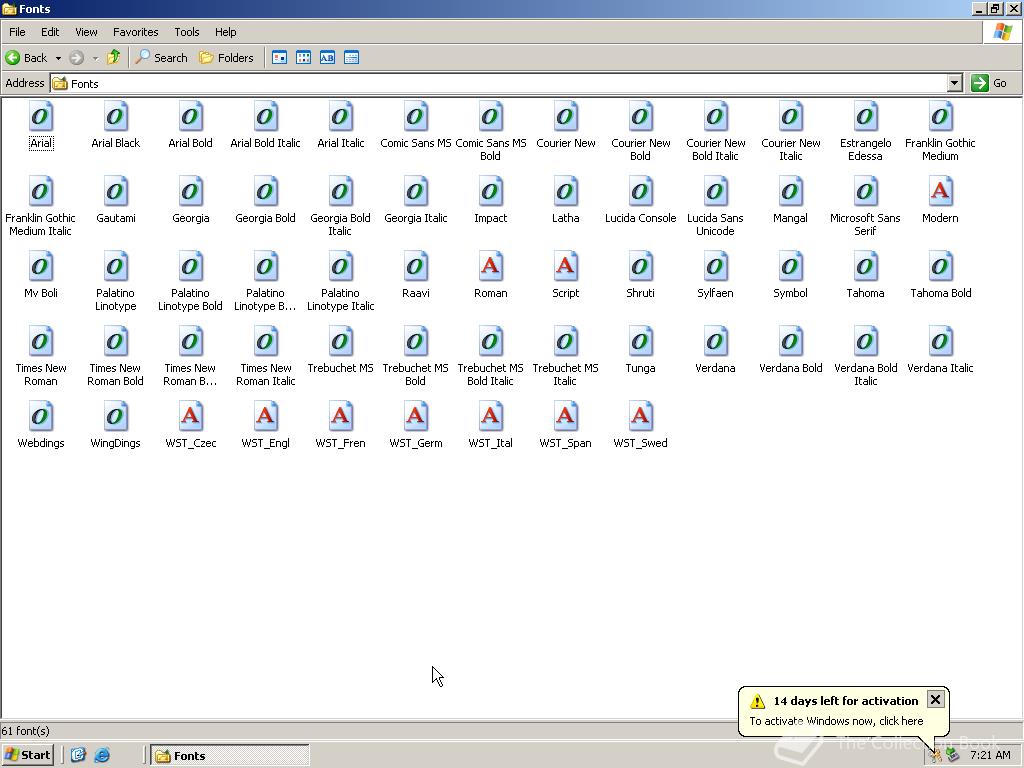Click the Search toolbar button
The height and width of the screenshot is (768, 1024).
click(x=161, y=57)
